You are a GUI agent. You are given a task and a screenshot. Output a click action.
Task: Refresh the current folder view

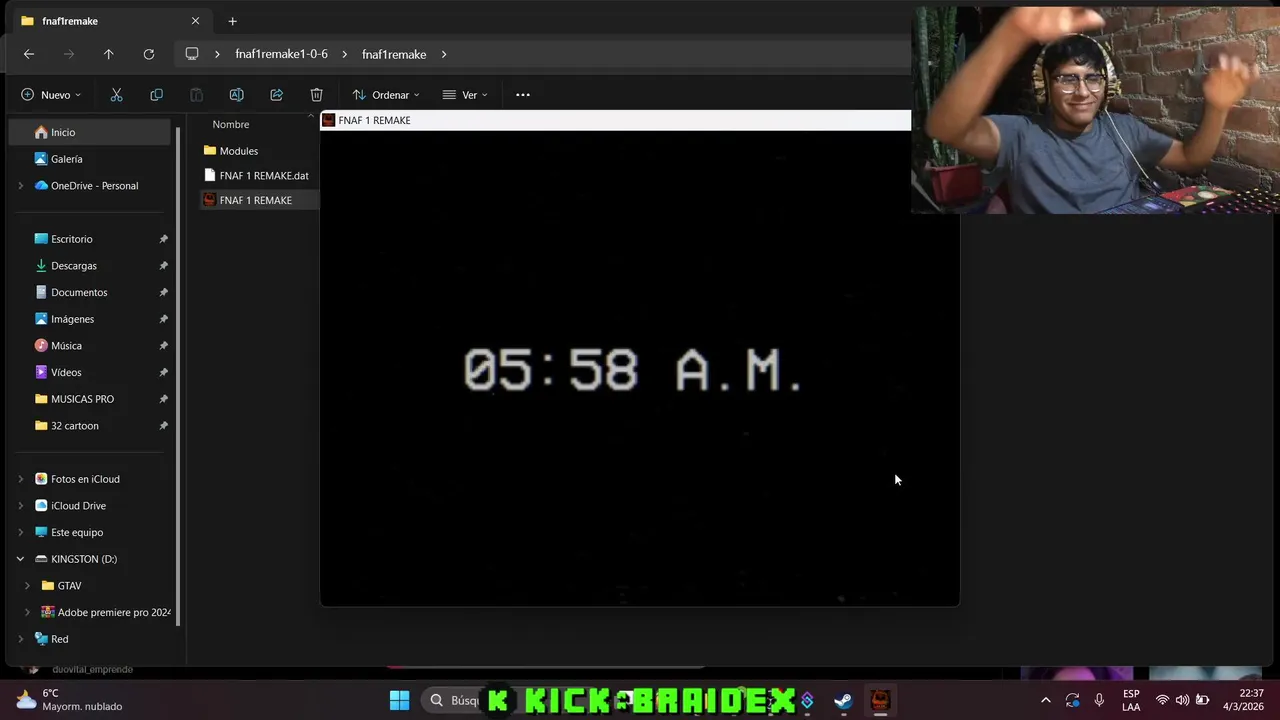point(149,54)
